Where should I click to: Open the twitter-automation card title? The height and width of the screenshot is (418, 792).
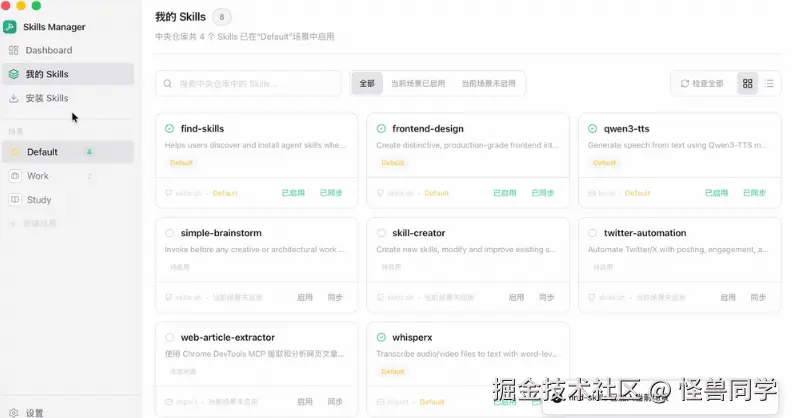pyautogui.click(x=645, y=233)
